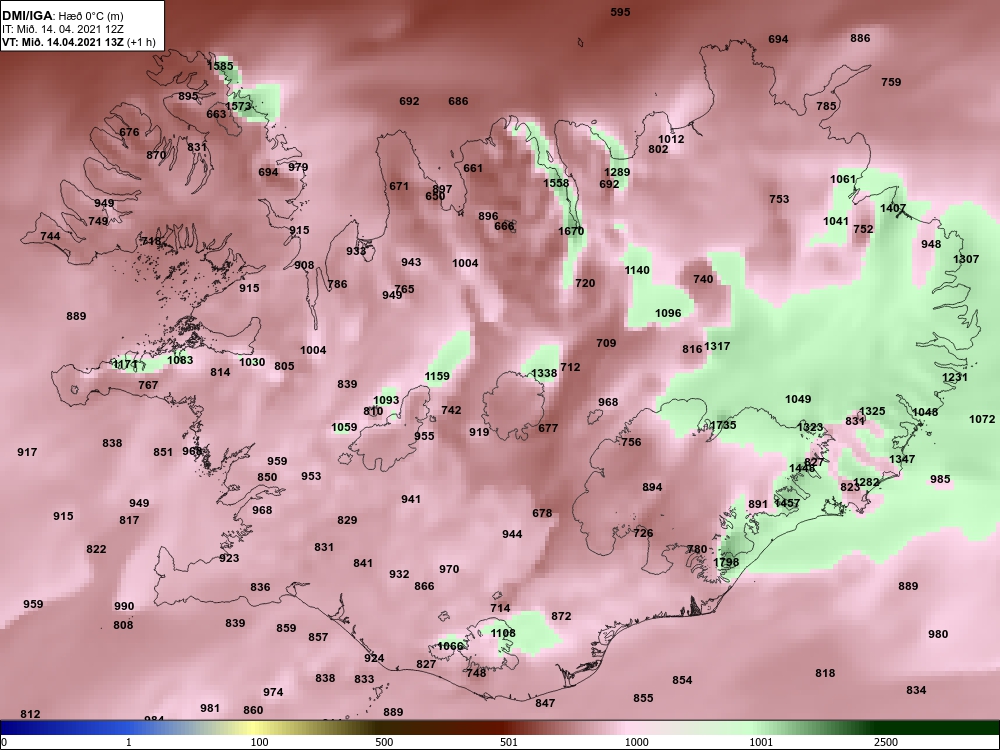Image resolution: width=1000 pixels, height=750 pixels.
Task: Click the map value 1289
Action: click(617, 172)
